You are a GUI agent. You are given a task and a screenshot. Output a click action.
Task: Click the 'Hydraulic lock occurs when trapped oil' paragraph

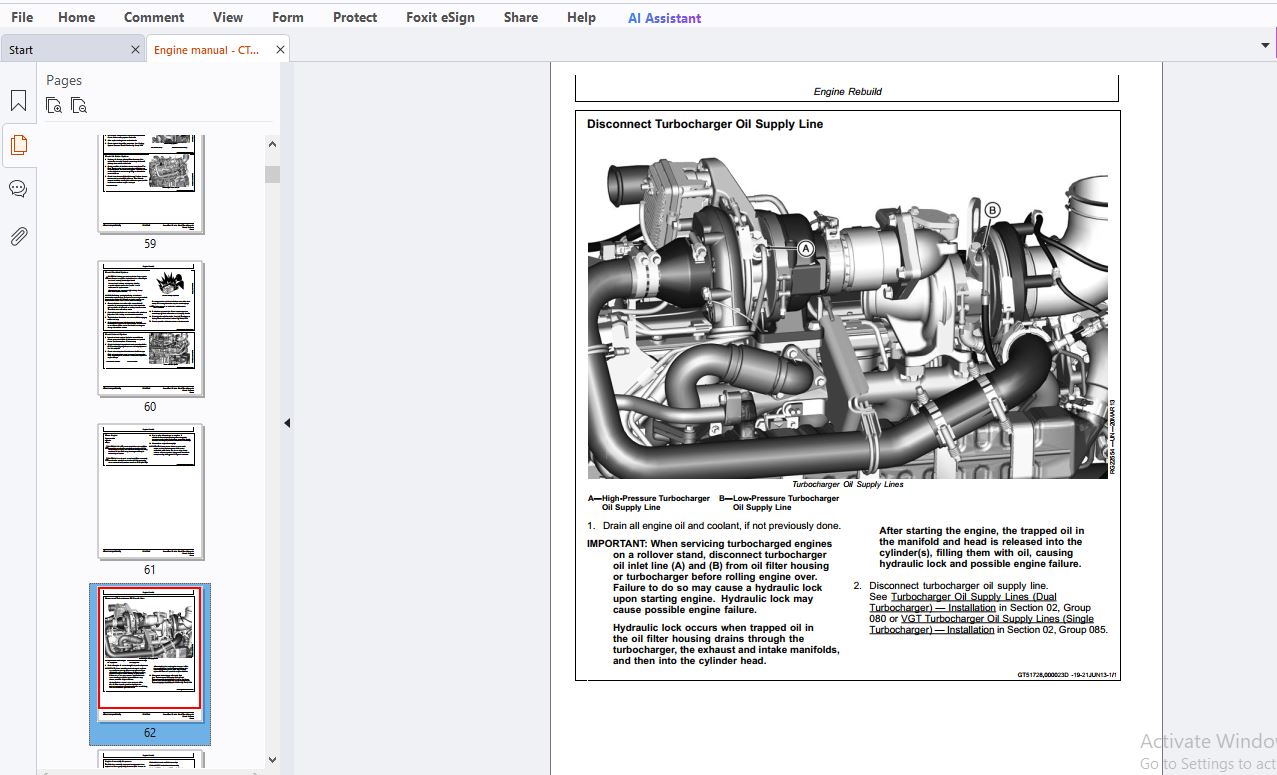click(726, 644)
